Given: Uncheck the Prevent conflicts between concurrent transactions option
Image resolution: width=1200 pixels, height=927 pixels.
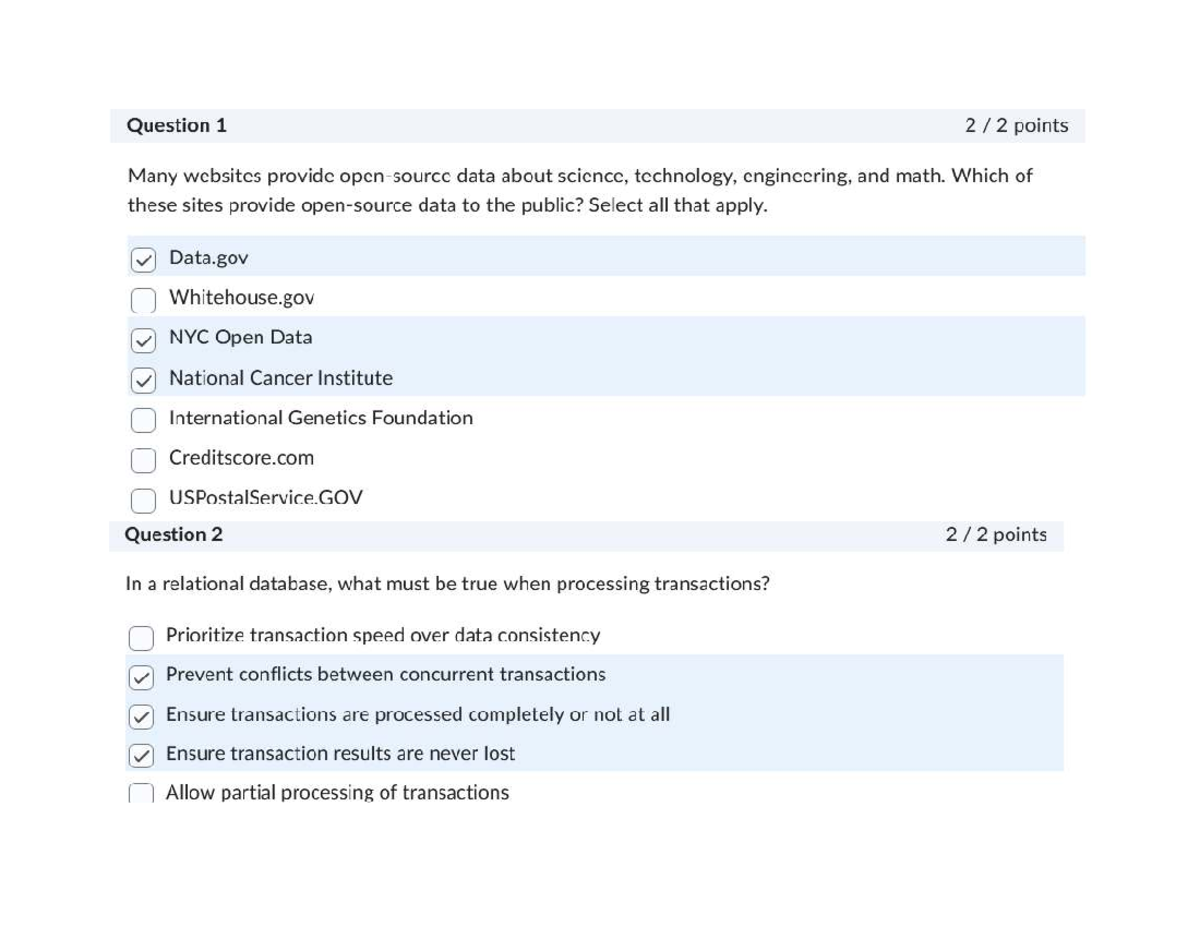Looking at the screenshot, I should pyautogui.click(x=141, y=676).
